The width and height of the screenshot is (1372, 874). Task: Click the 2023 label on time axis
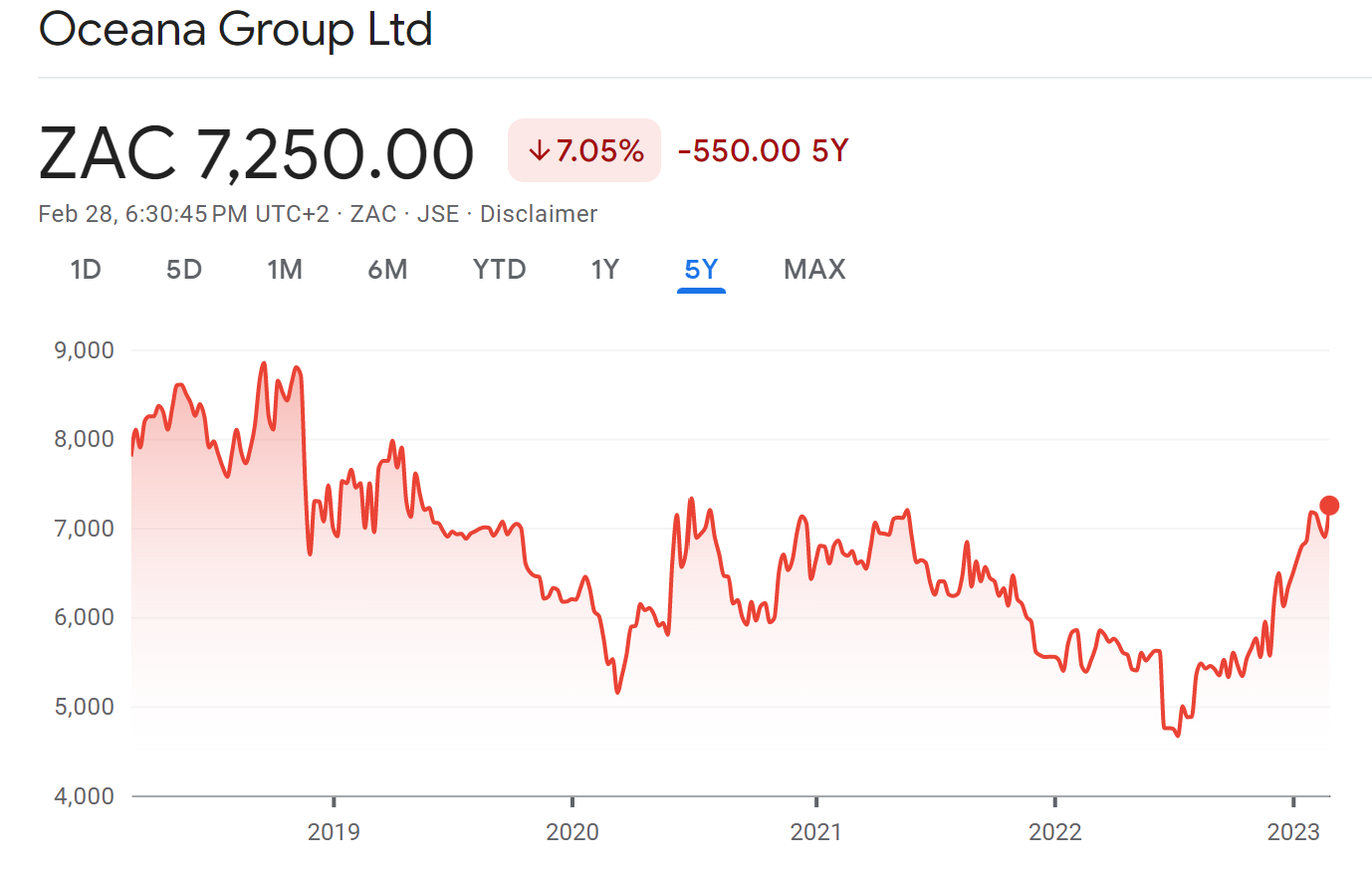point(1293,832)
